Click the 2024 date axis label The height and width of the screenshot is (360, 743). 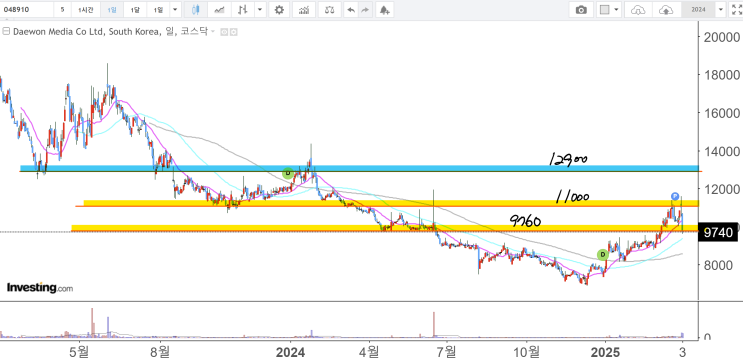(x=289, y=352)
